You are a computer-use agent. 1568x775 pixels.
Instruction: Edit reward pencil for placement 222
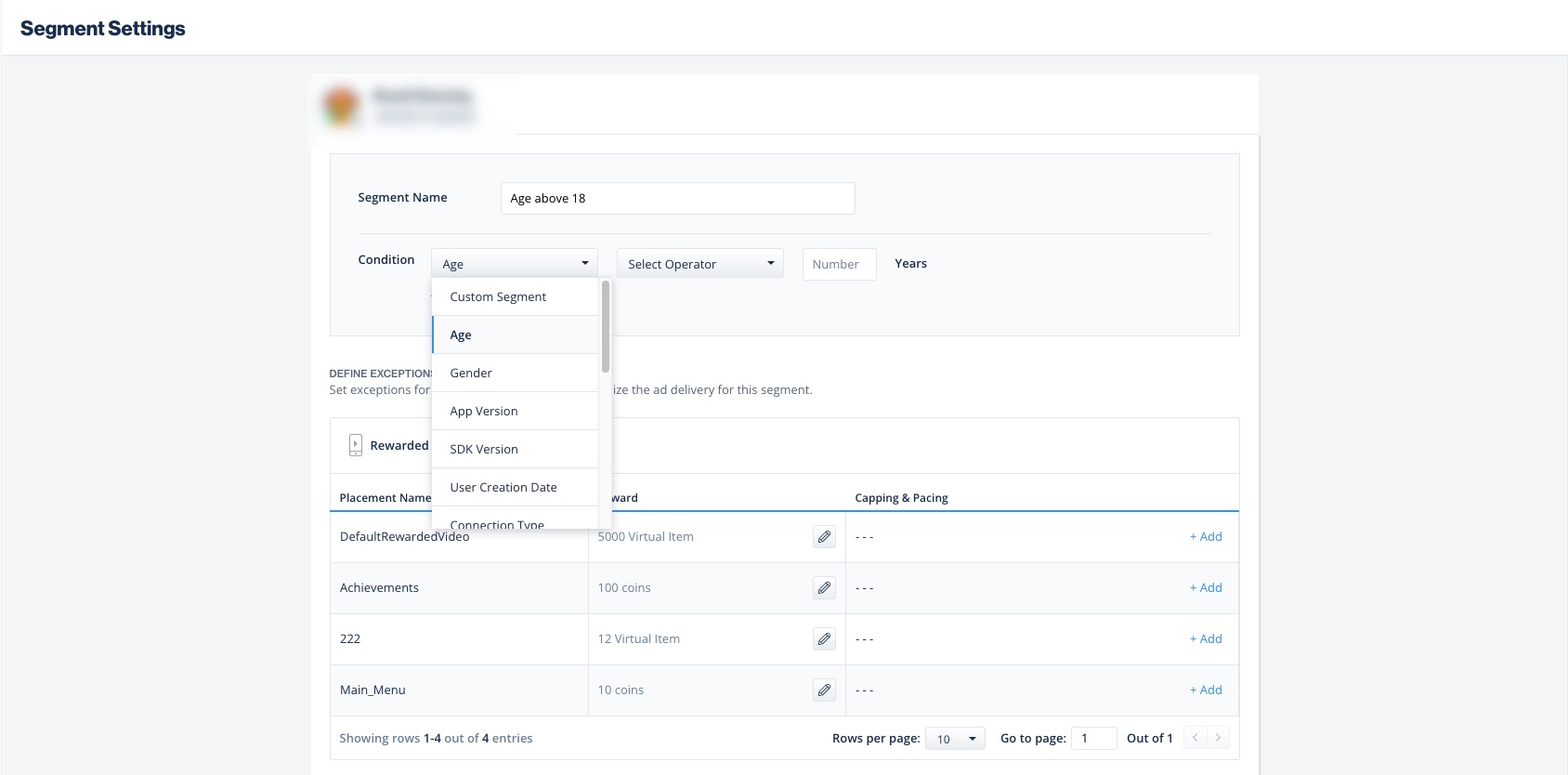tap(824, 639)
